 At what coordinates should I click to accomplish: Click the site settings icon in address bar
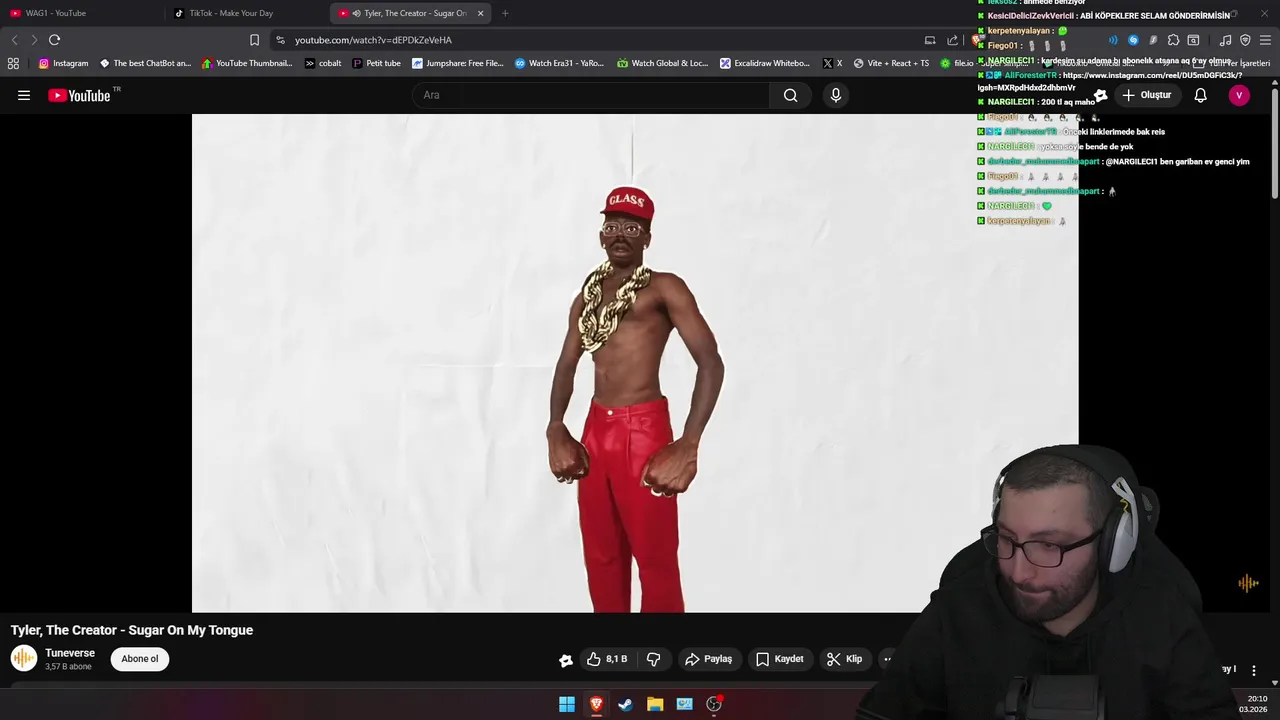click(x=280, y=40)
